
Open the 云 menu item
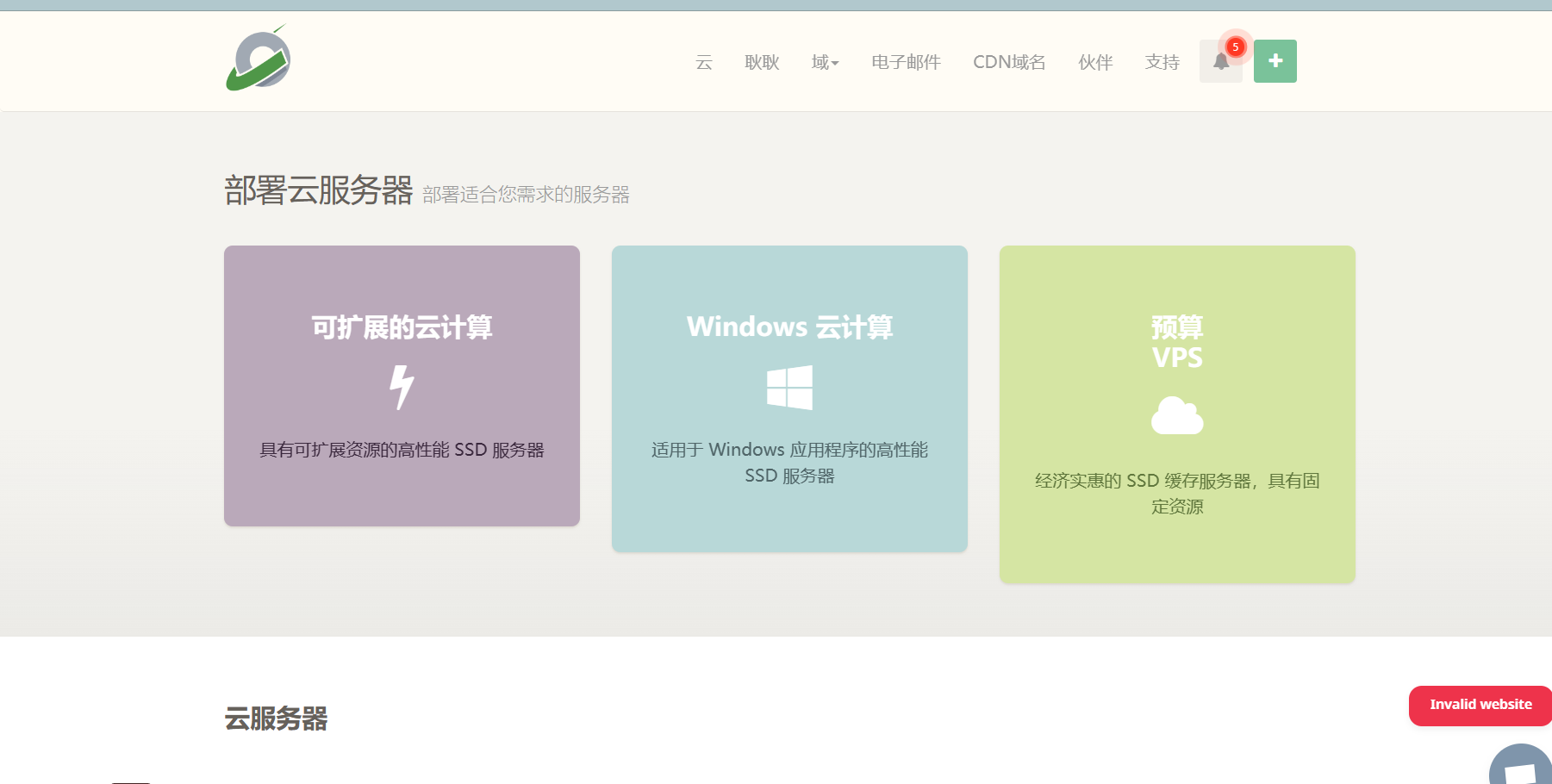click(704, 62)
